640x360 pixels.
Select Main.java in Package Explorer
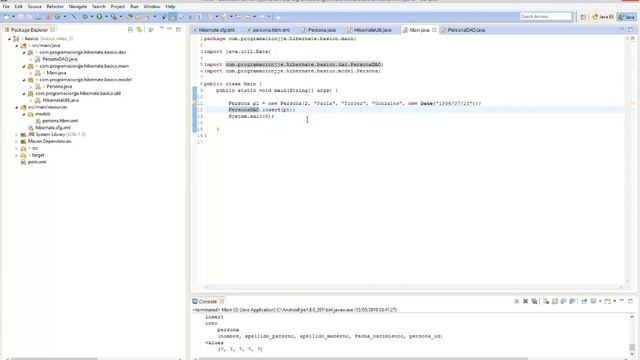point(56,73)
